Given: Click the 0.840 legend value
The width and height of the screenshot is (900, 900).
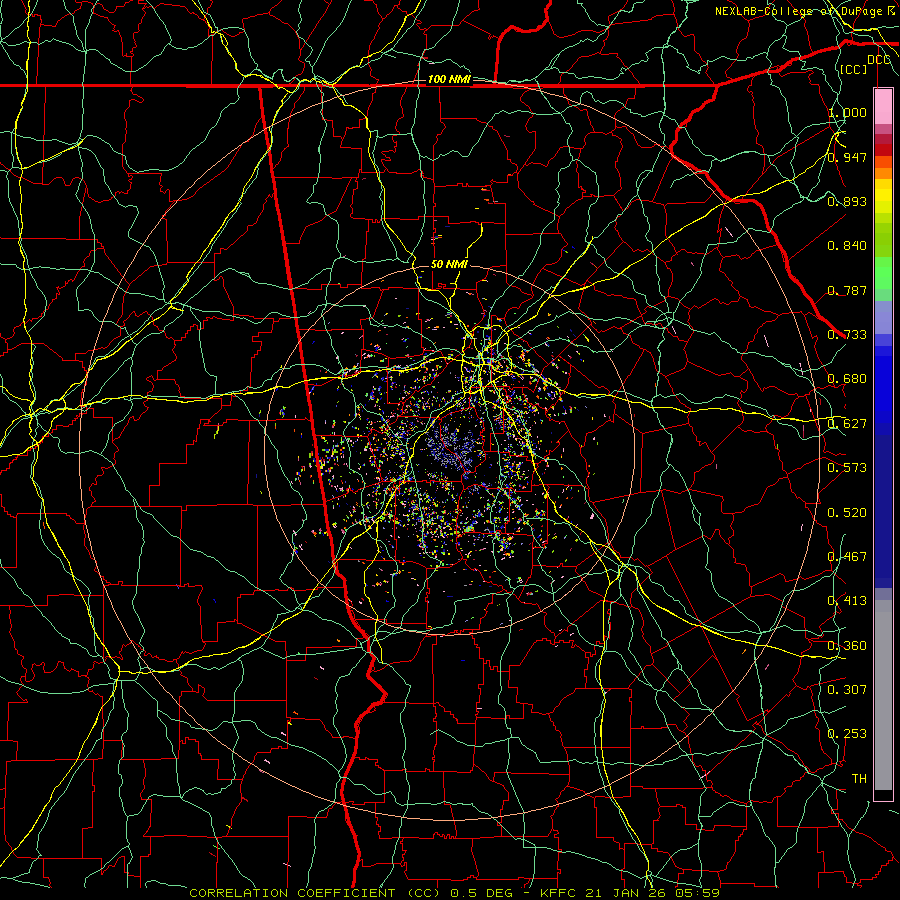Looking at the screenshot, I should coord(847,246).
